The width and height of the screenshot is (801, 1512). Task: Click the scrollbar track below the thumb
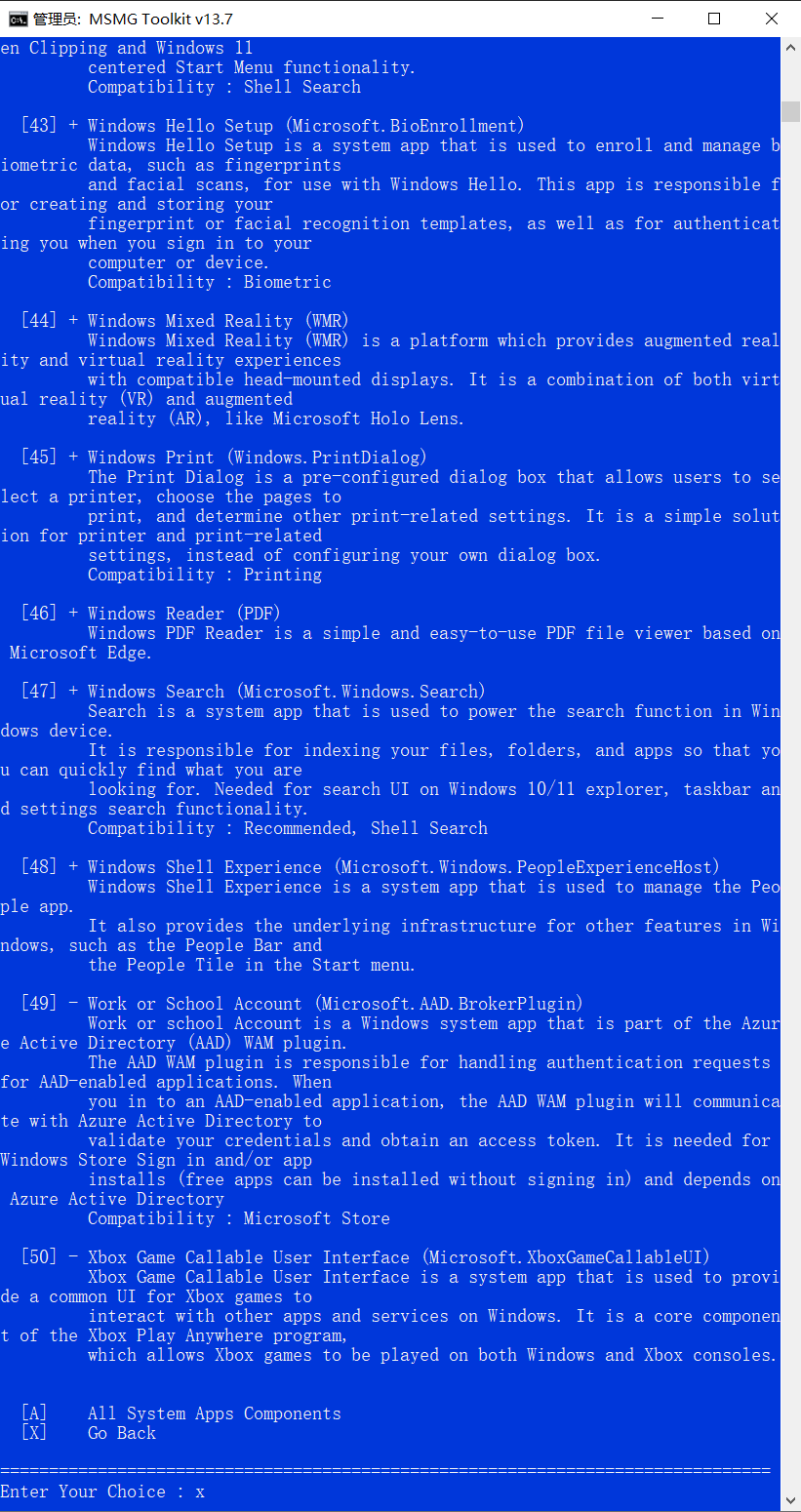click(790, 780)
